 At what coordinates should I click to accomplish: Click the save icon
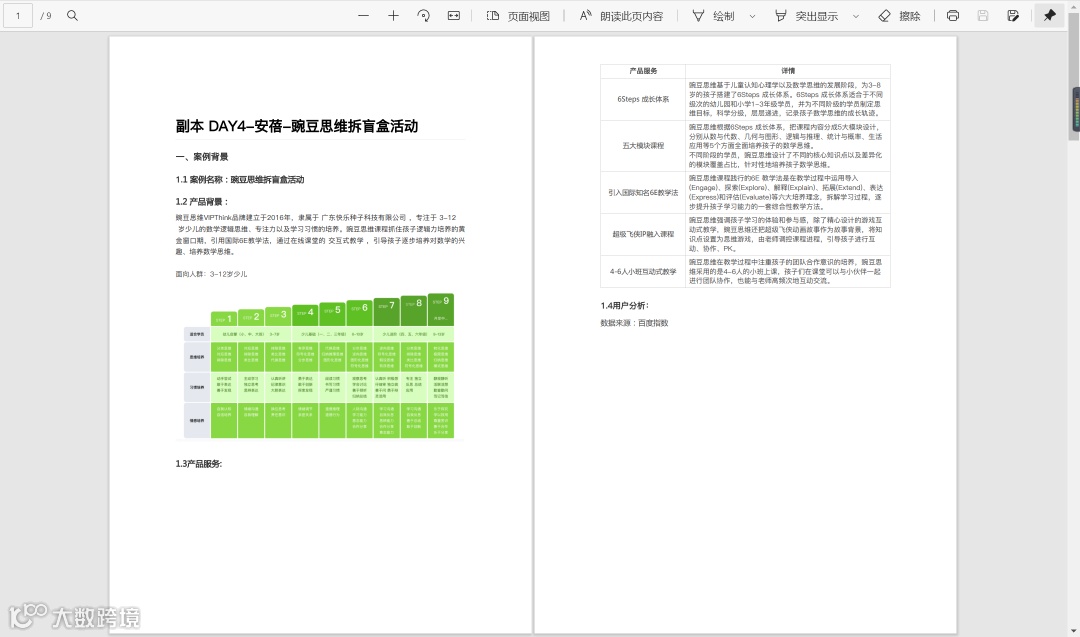pos(983,15)
